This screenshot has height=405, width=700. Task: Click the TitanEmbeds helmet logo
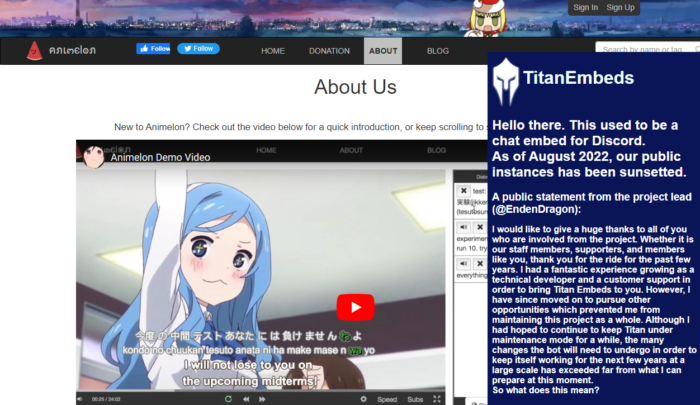click(506, 82)
